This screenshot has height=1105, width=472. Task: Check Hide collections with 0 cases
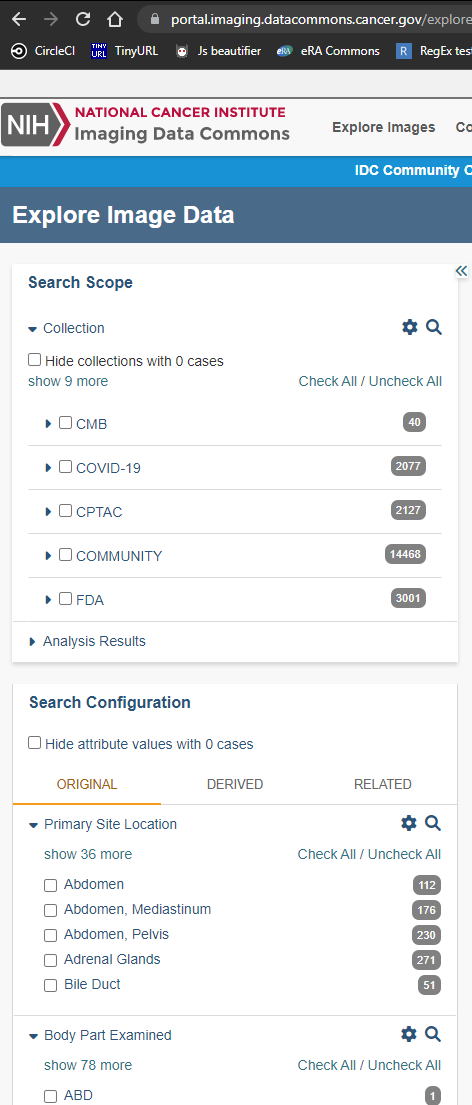[x=35, y=360]
